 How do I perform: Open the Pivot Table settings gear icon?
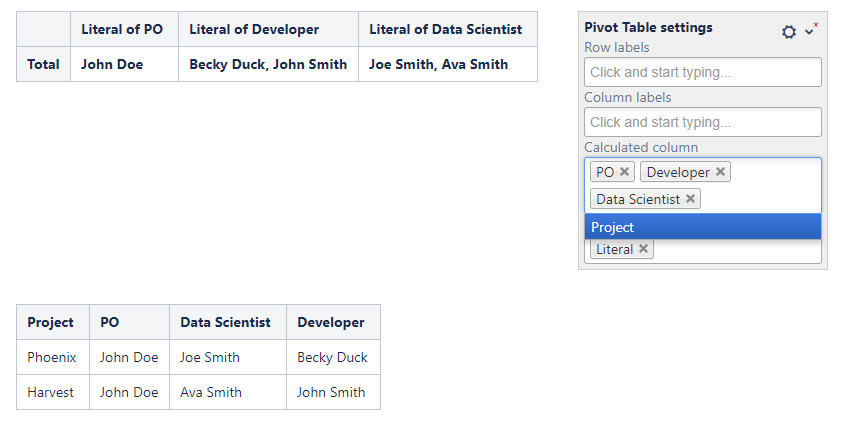point(789,32)
